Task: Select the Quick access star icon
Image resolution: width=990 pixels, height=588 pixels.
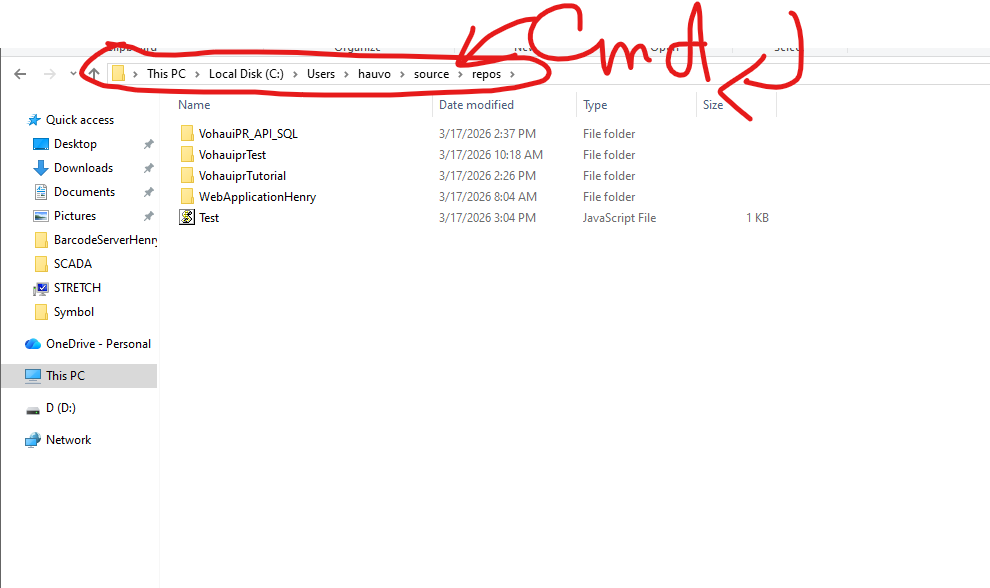Action: (x=34, y=120)
